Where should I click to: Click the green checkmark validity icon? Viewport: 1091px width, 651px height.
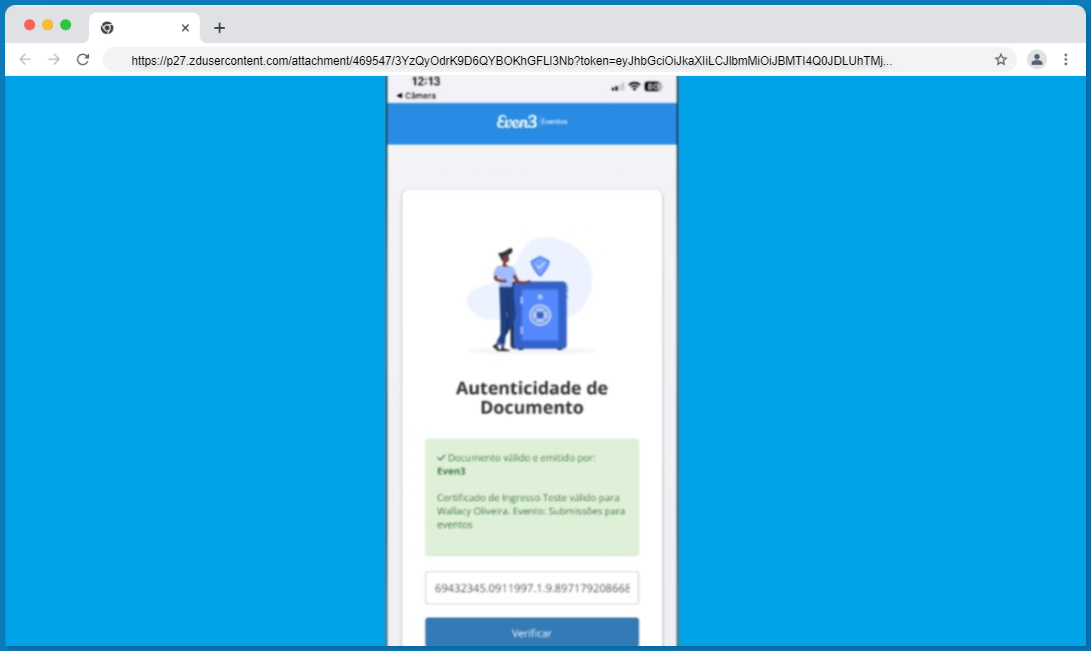pyautogui.click(x=441, y=458)
